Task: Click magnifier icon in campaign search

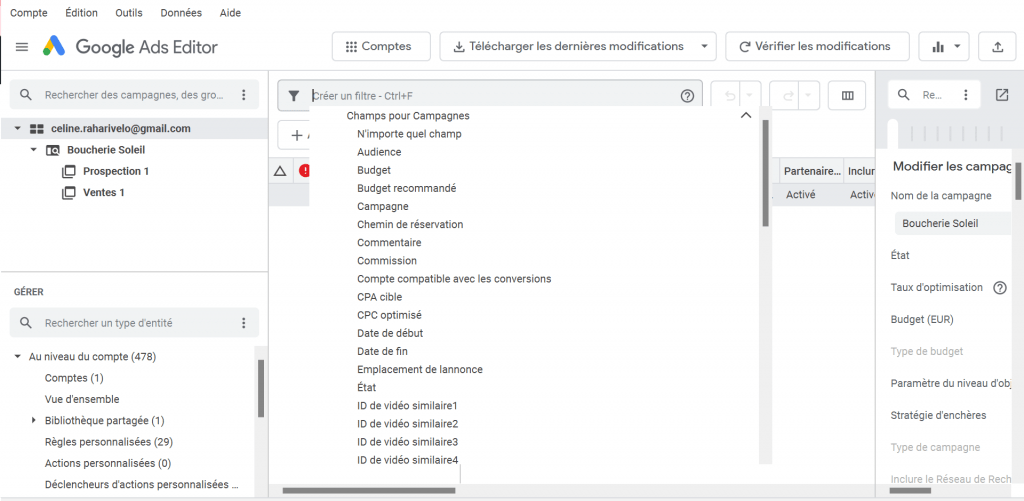Action: (x=26, y=95)
